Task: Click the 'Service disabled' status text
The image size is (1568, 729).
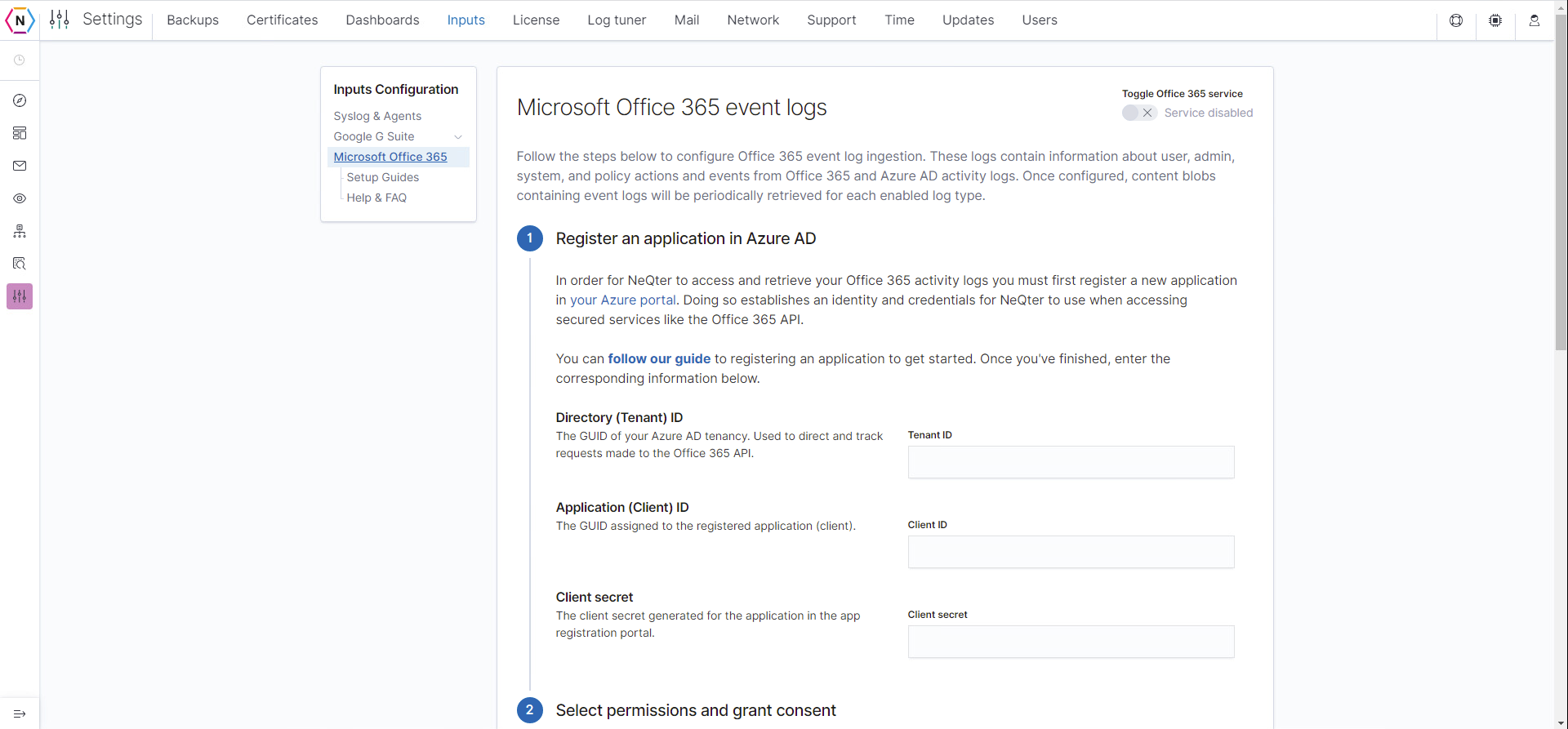Action: click(1209, 113)
